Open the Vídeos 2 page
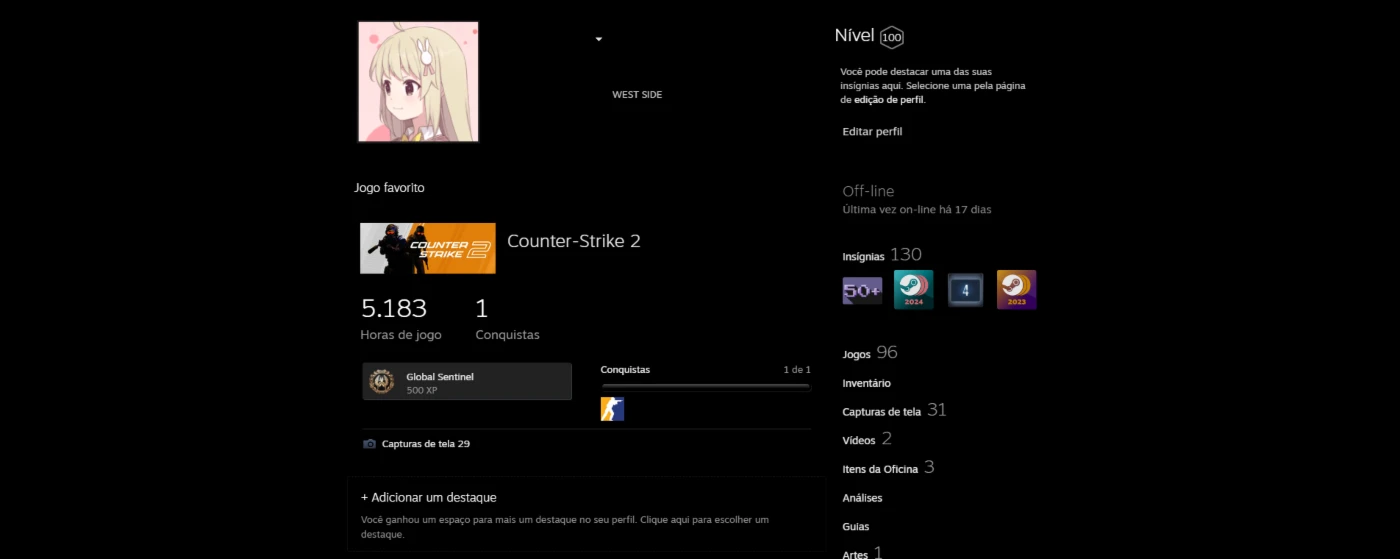1400x559 pixels. click(867, 439)
